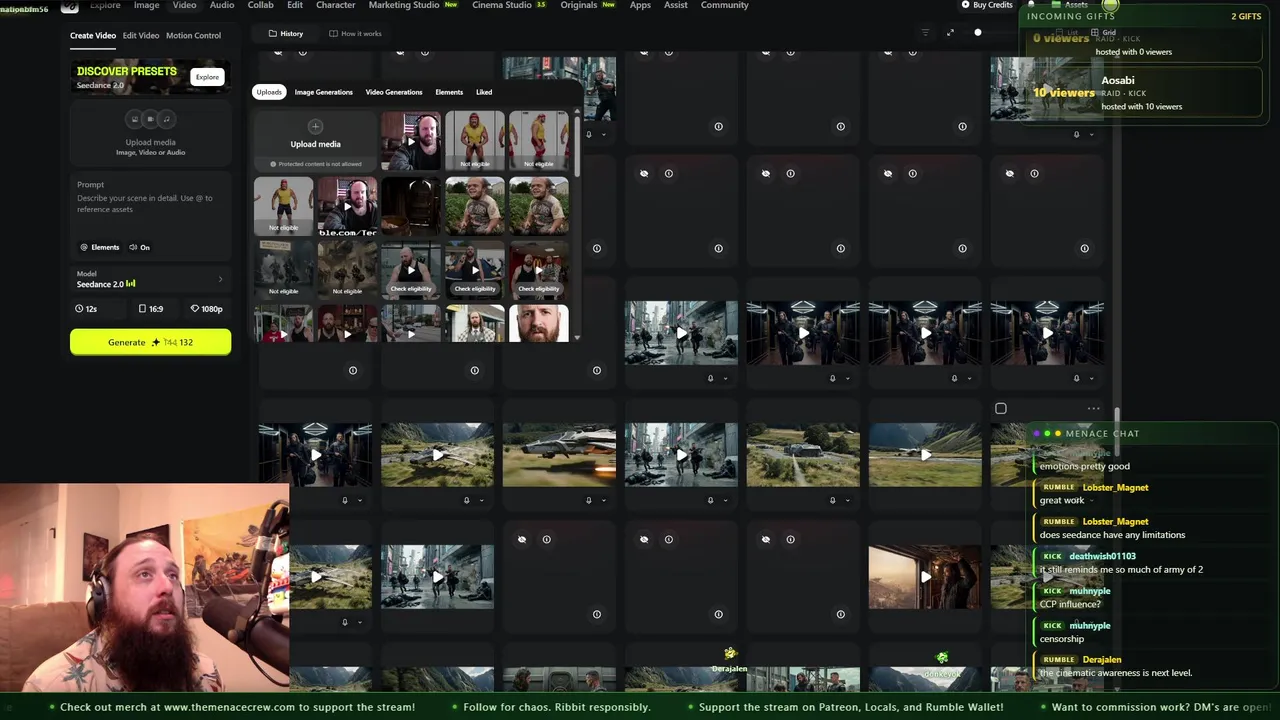Switch to Video Generations tab
Image resolution: width=1280 pixels, height=720 pixels.
[394, 92]
